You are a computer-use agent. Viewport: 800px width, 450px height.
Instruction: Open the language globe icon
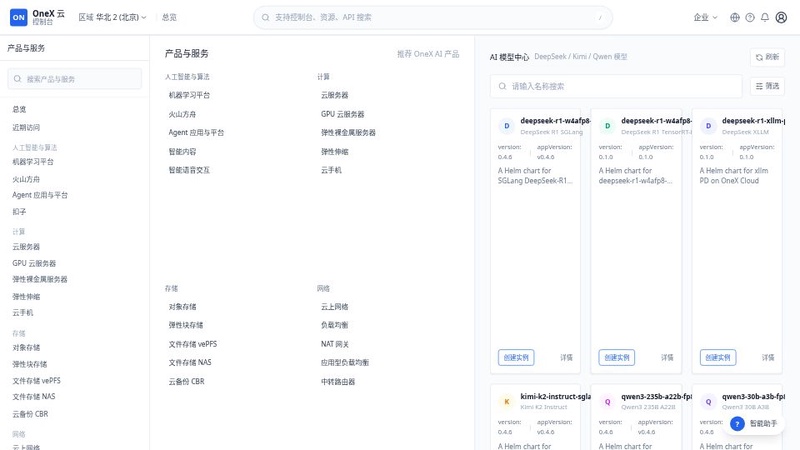coord(735,17)
